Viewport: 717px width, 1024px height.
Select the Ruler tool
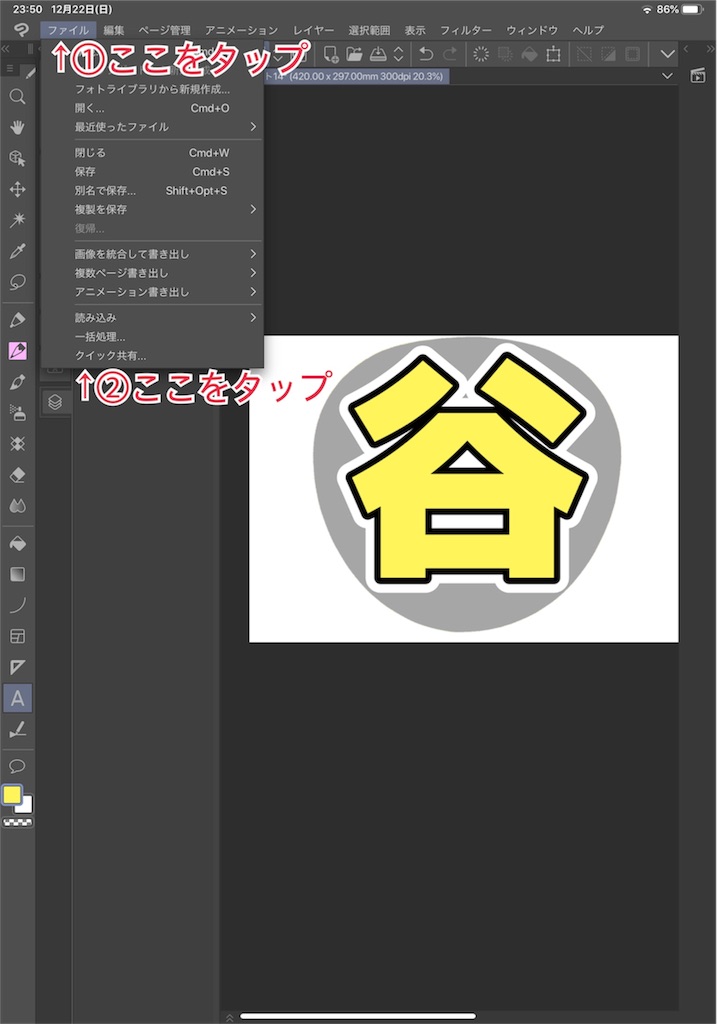click(18, 667)
